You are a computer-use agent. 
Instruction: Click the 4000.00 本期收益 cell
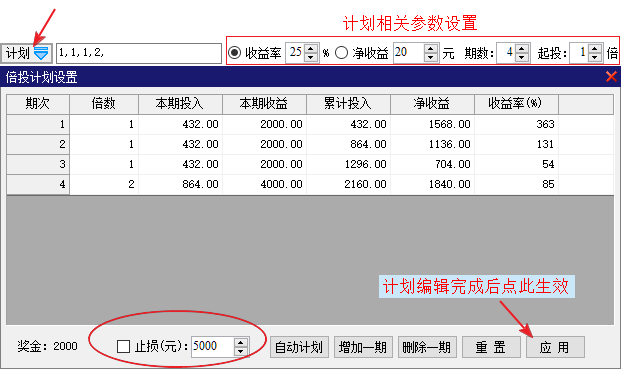[264, 184]
